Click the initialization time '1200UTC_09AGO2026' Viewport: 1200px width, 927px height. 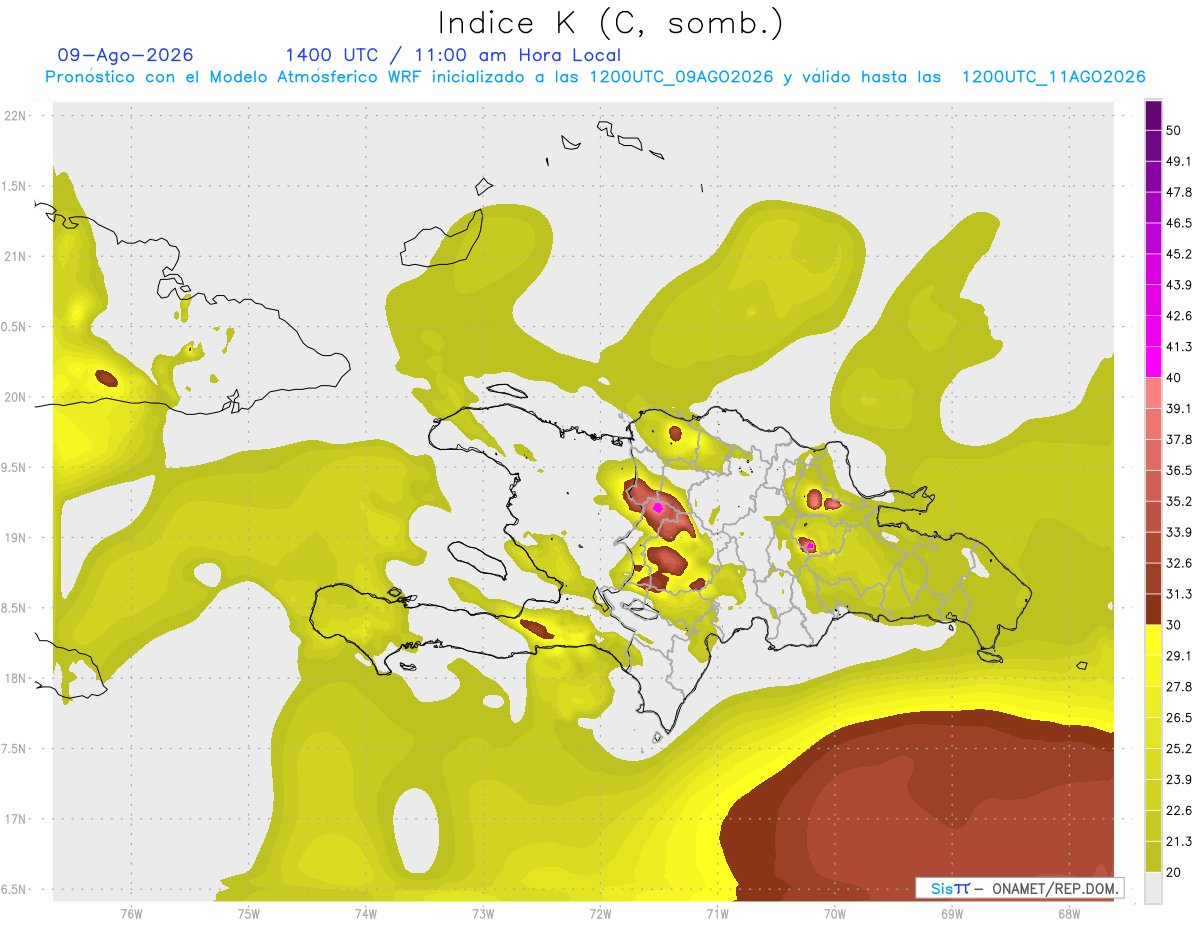(681, 77)
